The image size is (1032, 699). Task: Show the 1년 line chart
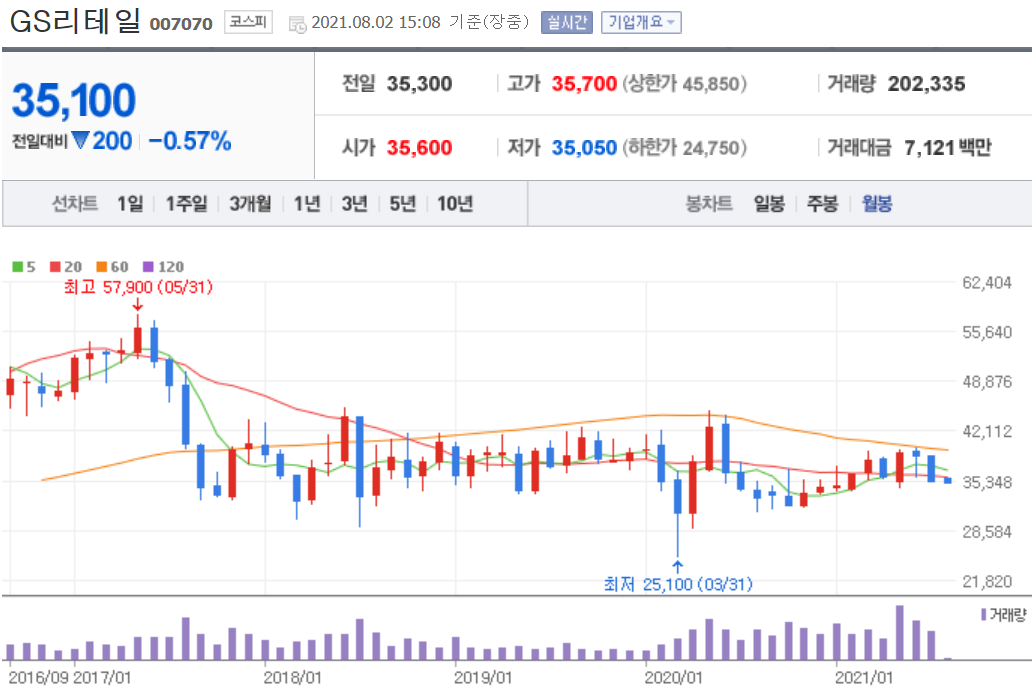click(307, 204)
